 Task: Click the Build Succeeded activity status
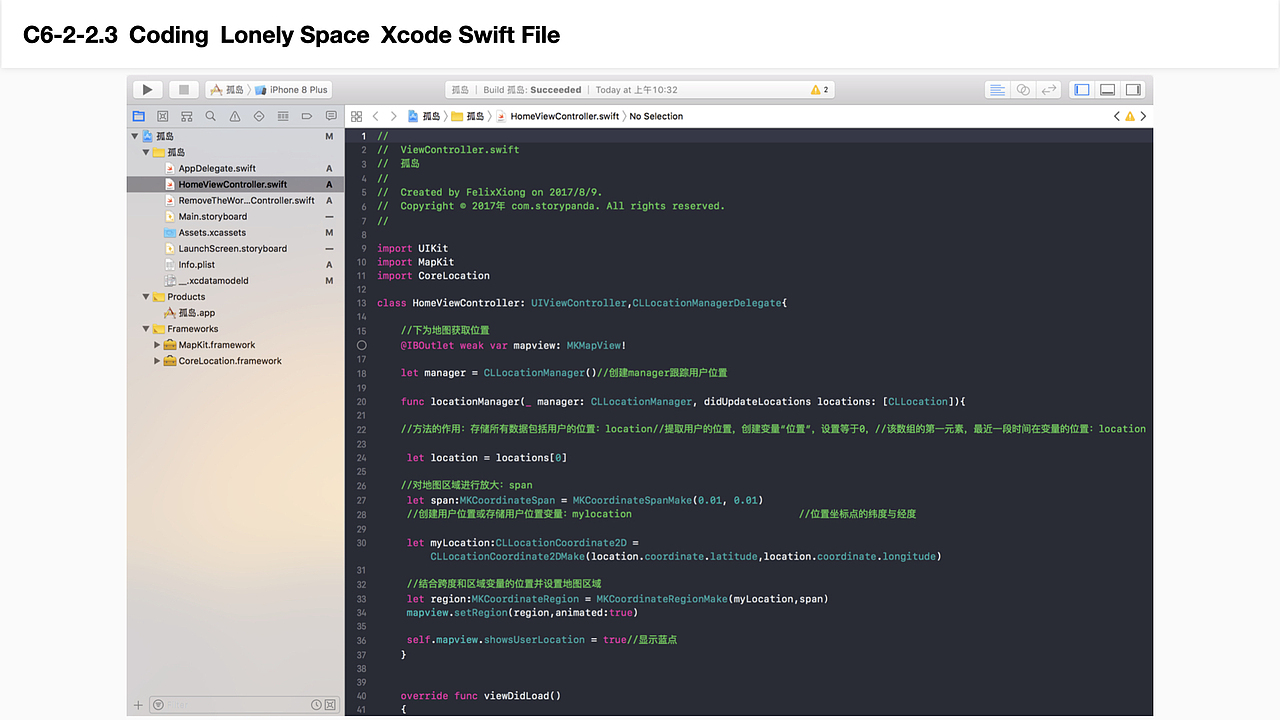coord(530,89)
